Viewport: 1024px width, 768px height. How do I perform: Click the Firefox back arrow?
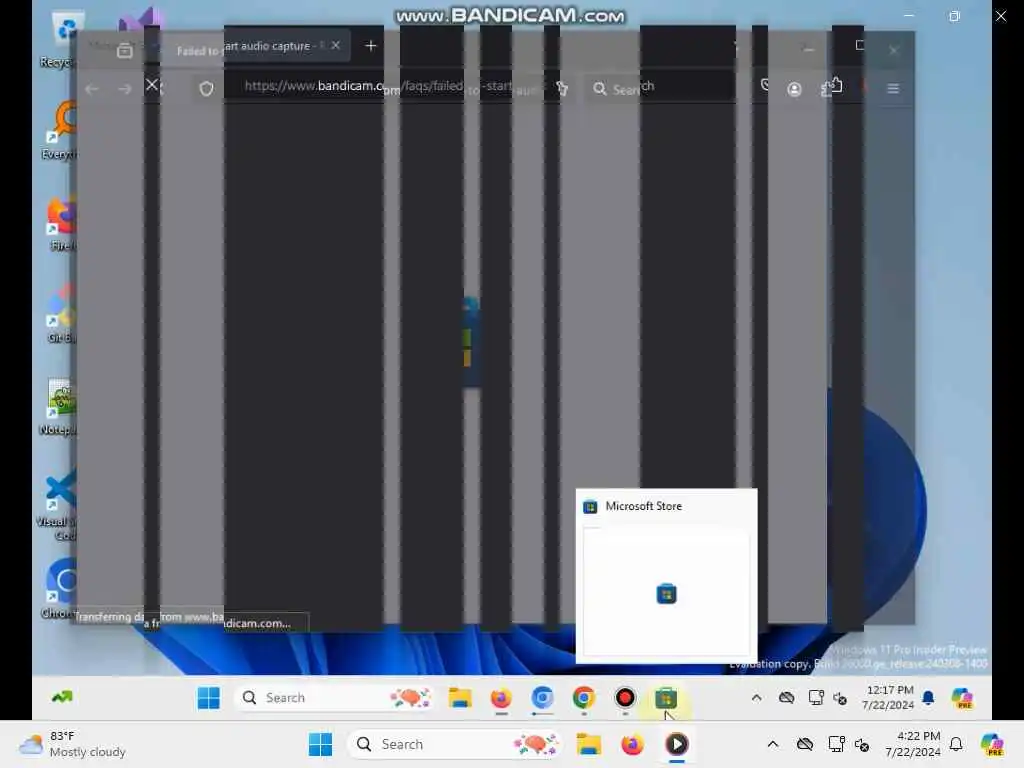click(x=91, y=88)
